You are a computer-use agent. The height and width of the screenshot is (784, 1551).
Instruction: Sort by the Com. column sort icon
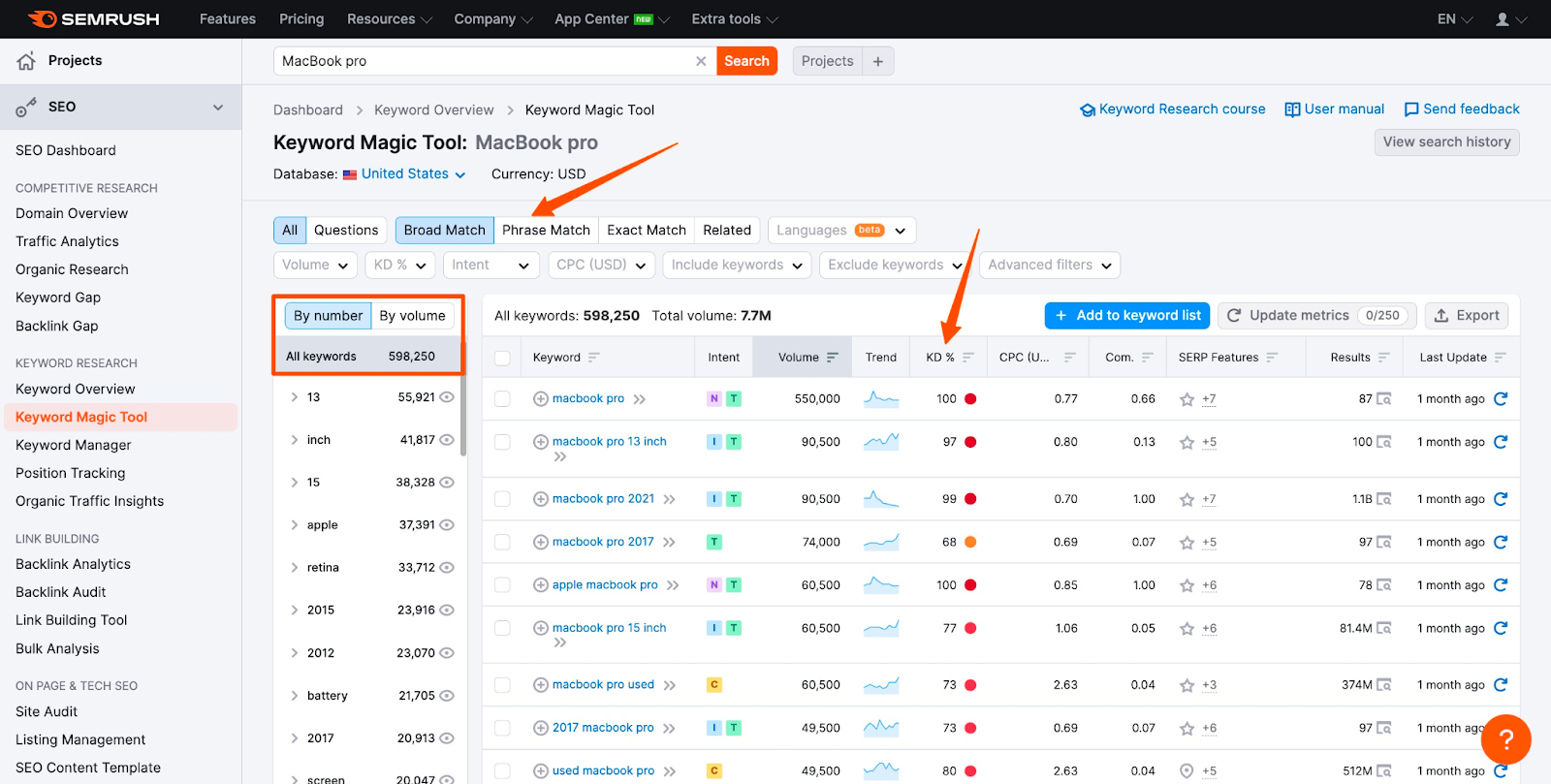tap(1148, 358)
